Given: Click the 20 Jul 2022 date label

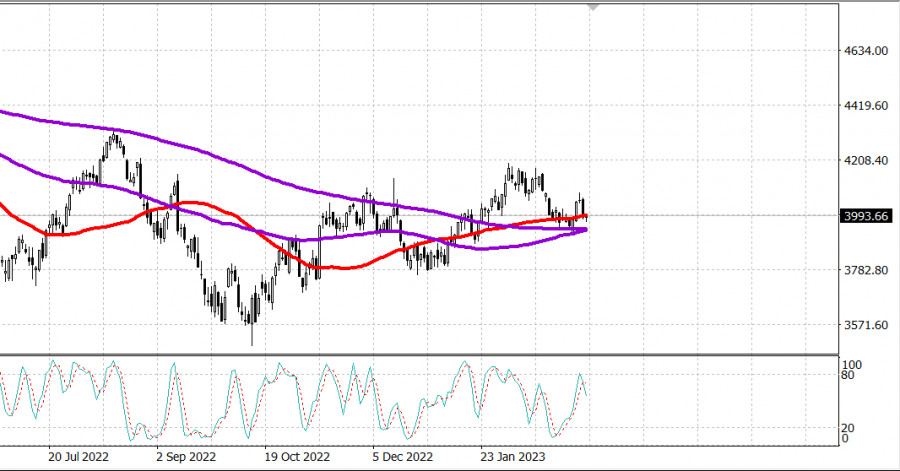Looking at the screenshot, I should point(79,456).
